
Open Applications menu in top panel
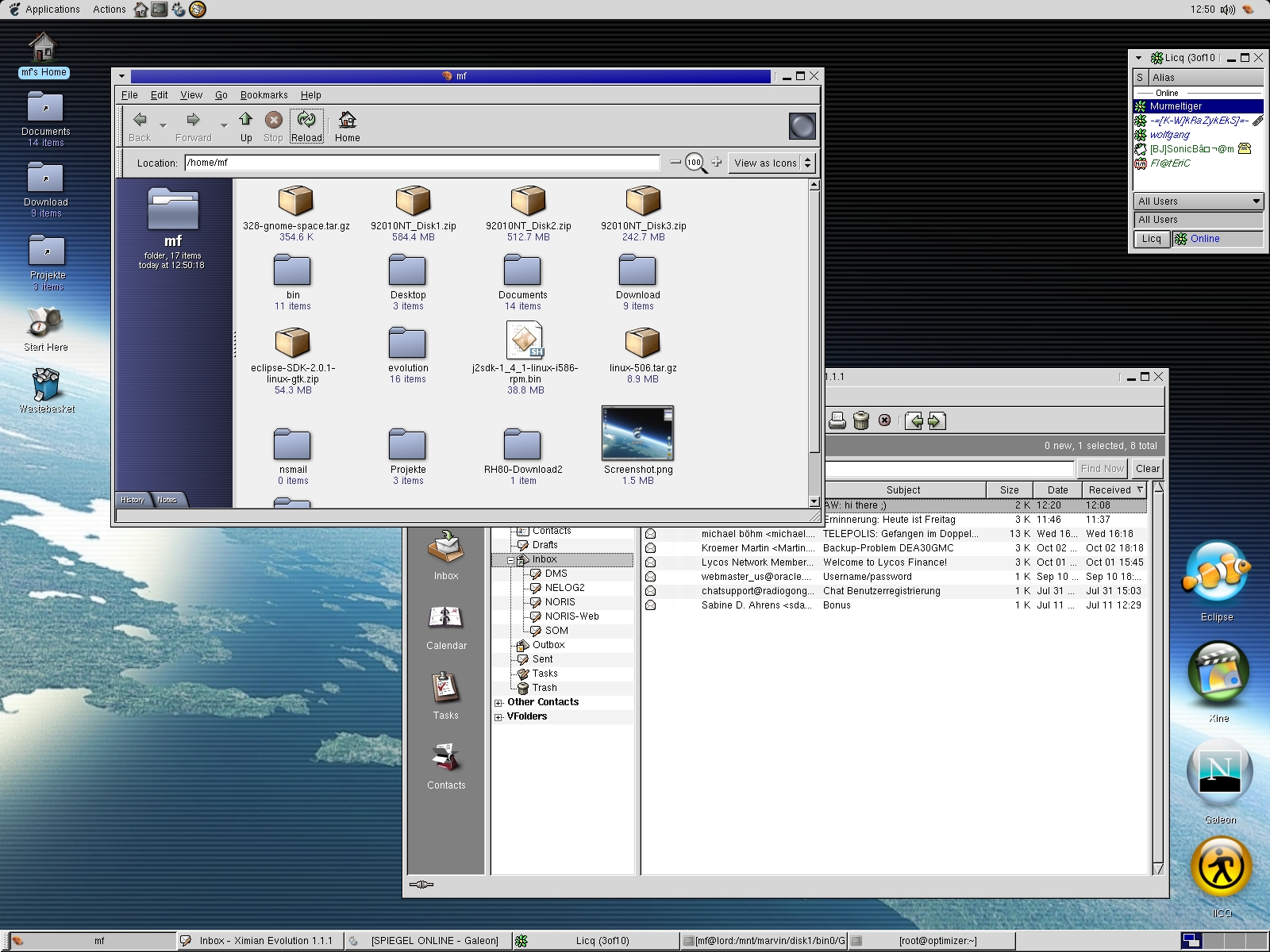[44, 10]
